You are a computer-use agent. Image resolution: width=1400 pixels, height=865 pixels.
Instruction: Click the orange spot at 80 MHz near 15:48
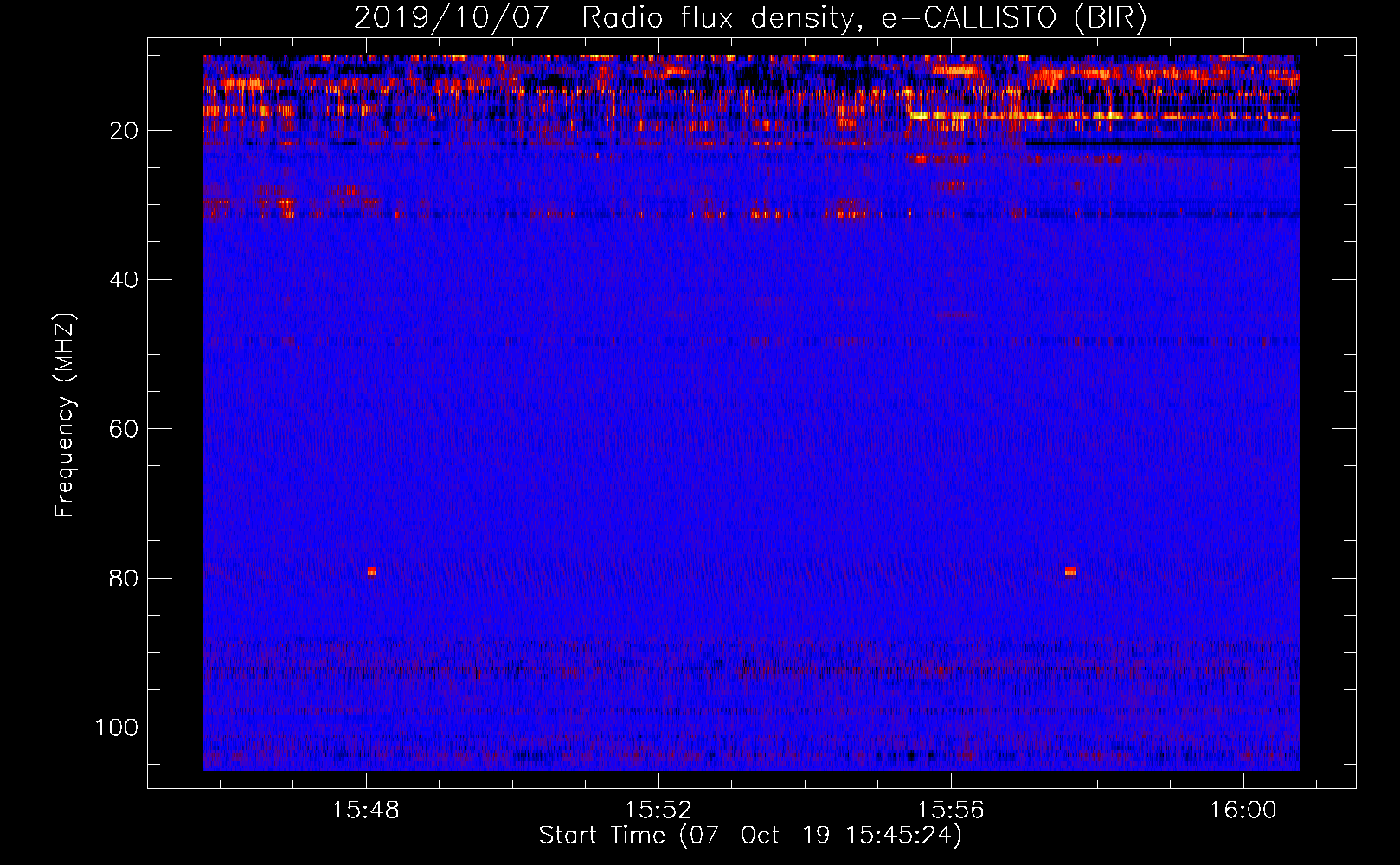click(x=372, y=572)
